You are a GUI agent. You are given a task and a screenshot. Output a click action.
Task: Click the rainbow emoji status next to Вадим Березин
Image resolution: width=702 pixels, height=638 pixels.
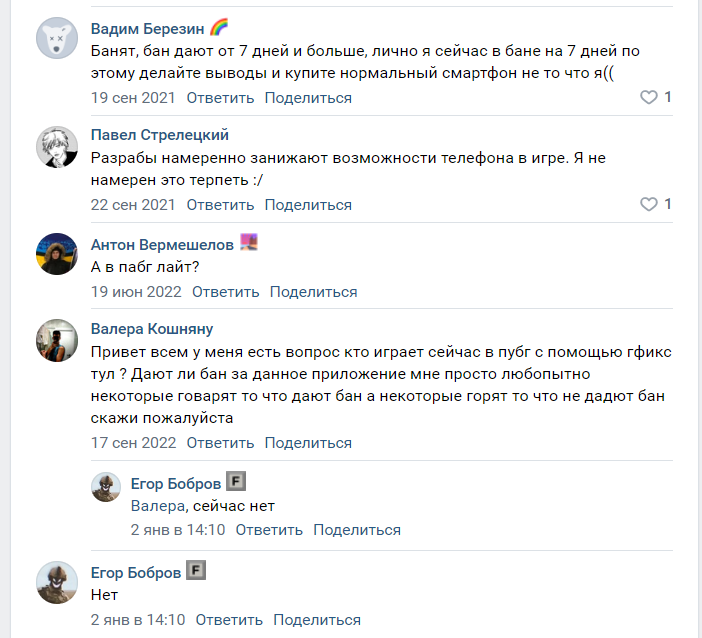click(219, 27)
